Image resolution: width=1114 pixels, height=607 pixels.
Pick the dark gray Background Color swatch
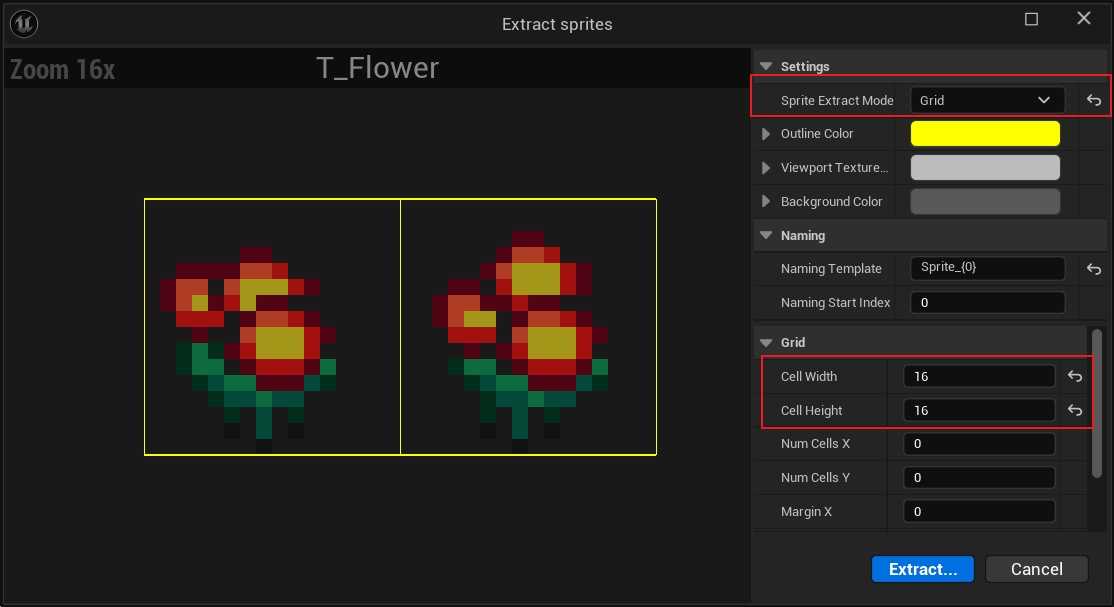tap(985, 202)
